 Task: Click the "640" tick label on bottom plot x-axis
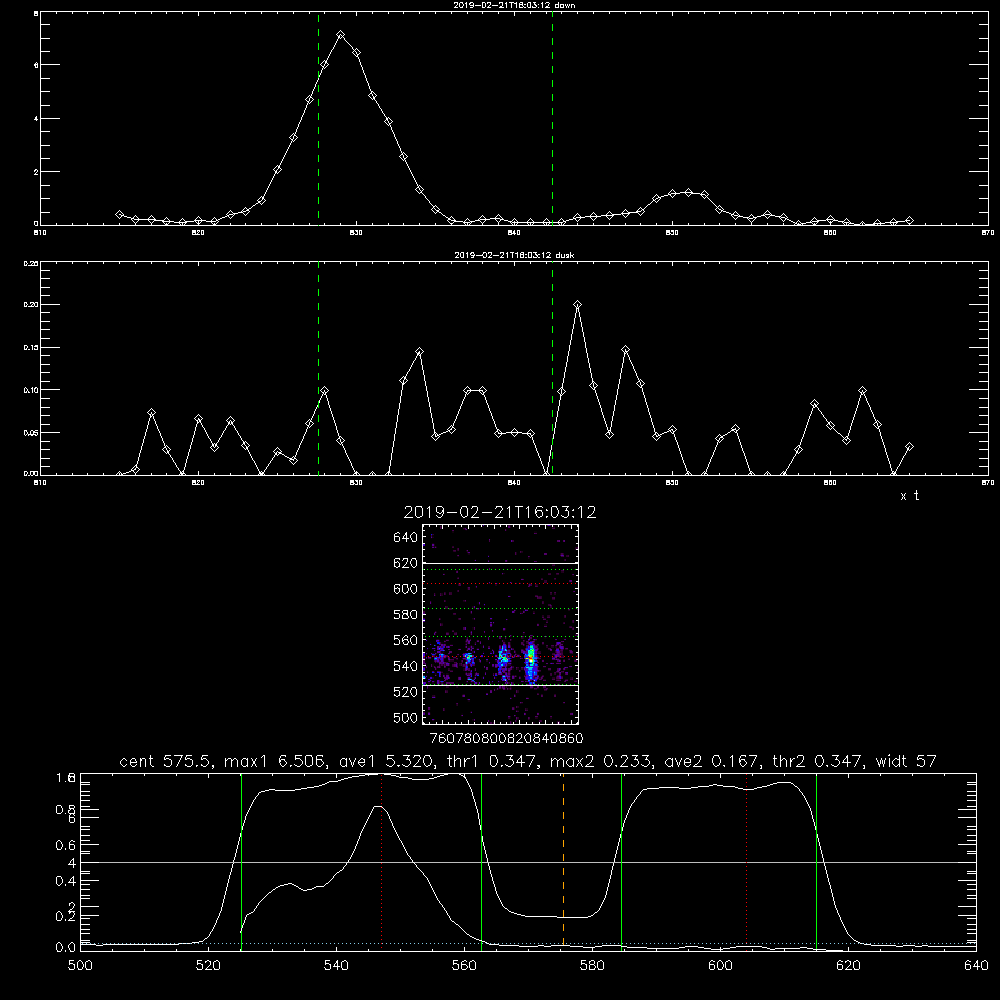pyautogui.click(x=976, y=966)
